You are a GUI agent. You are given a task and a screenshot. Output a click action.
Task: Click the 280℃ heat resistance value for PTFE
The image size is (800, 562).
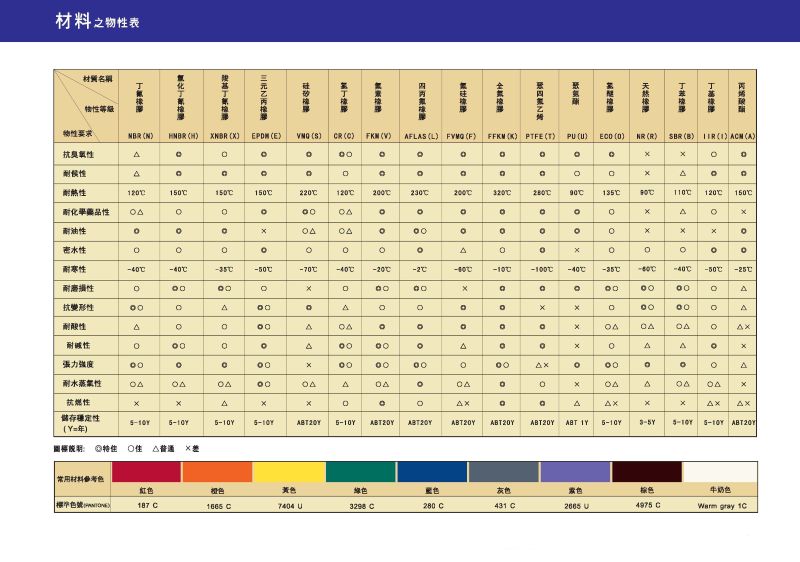point(541,192)
